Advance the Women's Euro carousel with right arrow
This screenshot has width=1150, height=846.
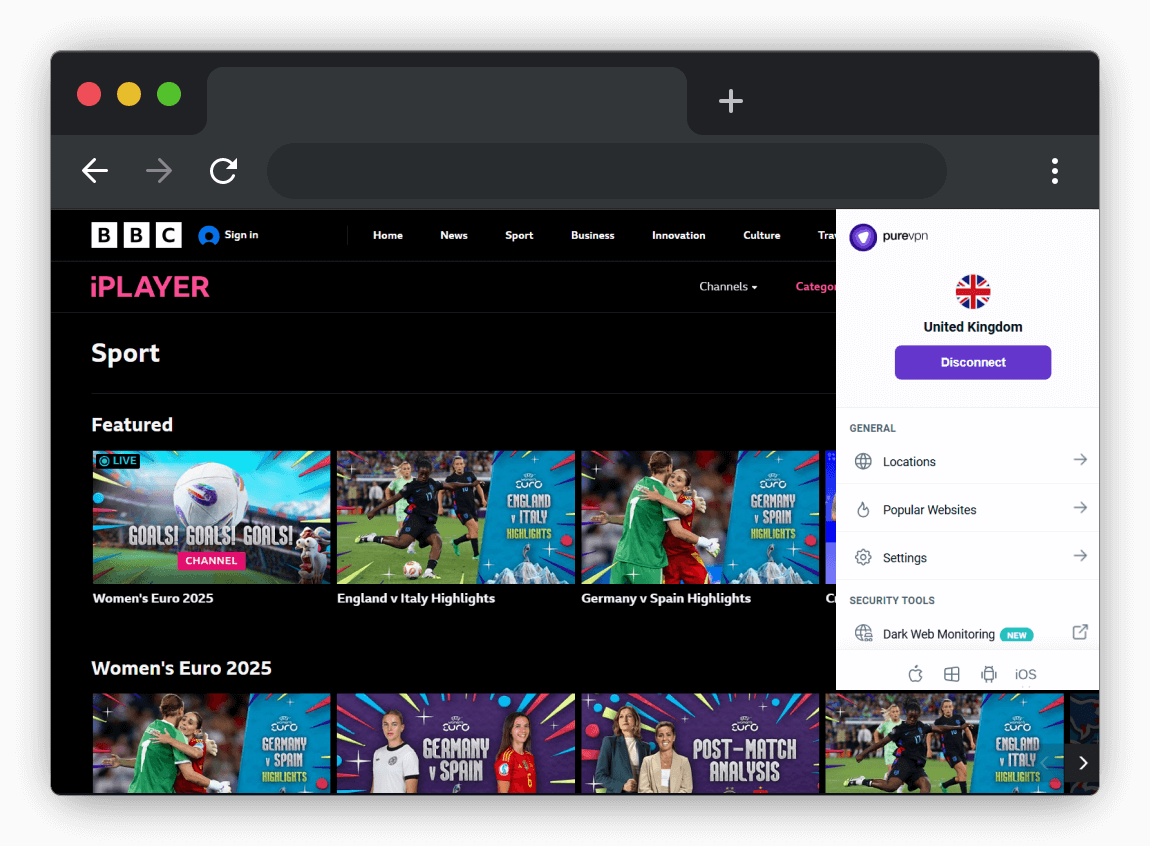click(1082, 763)
